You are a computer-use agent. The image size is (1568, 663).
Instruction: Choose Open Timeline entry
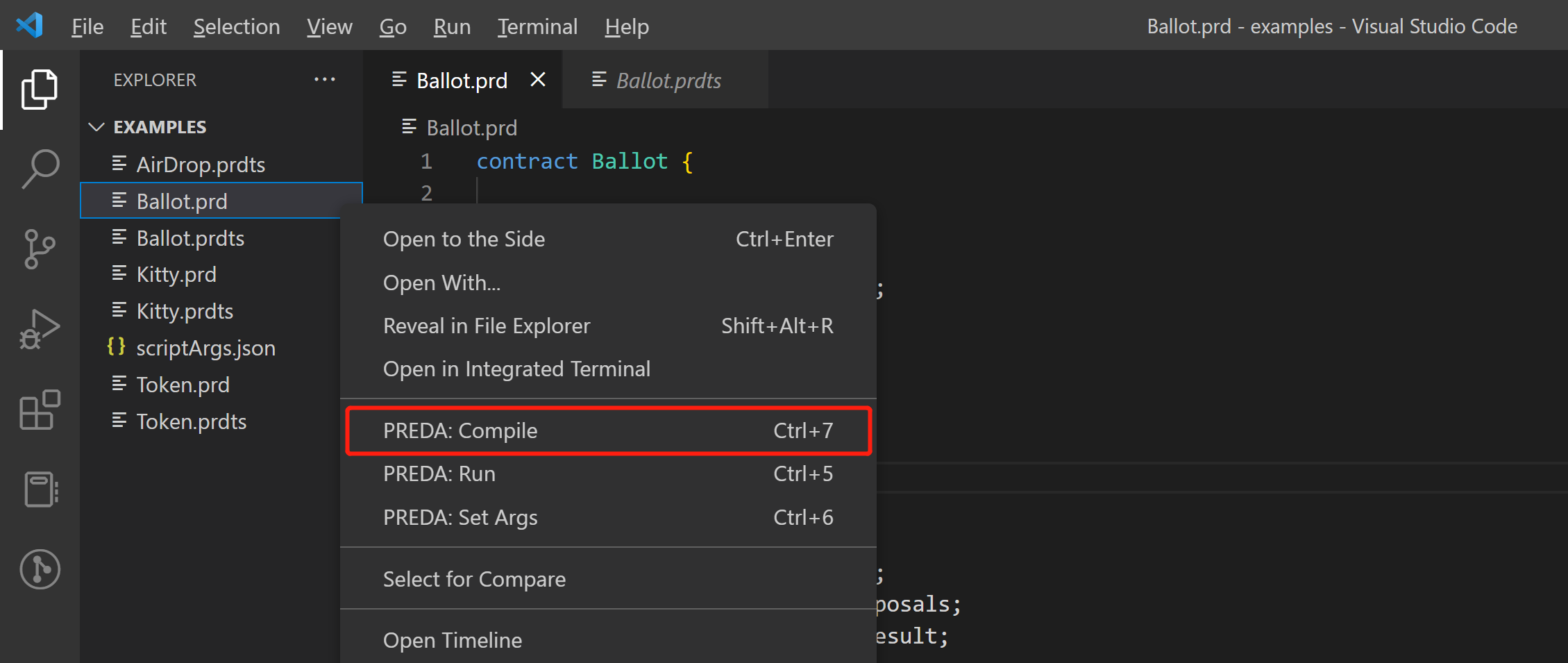tap(608, 640)
